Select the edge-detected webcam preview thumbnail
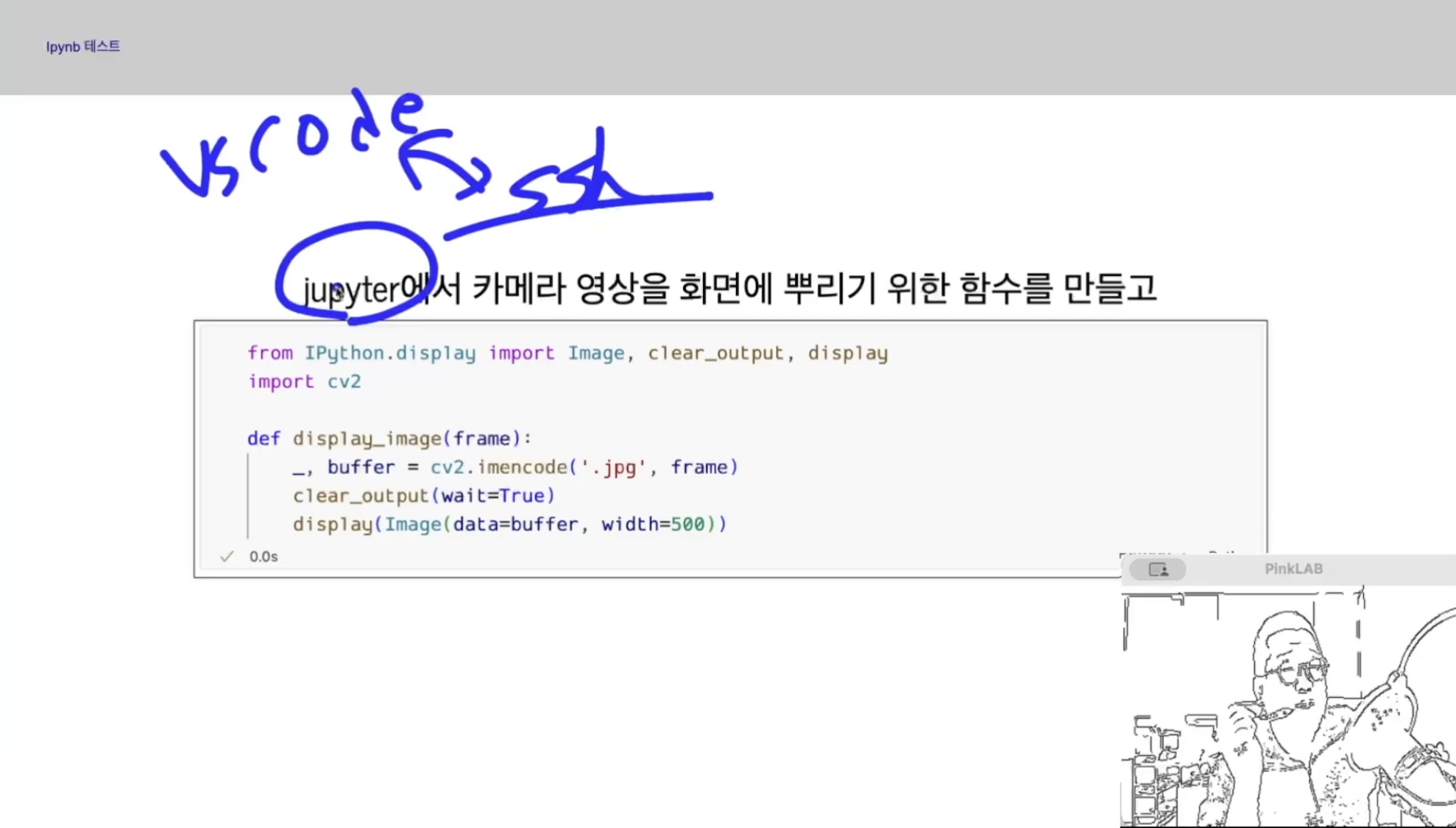Screen dimensions: 1456x828 tap(1288, 707)
